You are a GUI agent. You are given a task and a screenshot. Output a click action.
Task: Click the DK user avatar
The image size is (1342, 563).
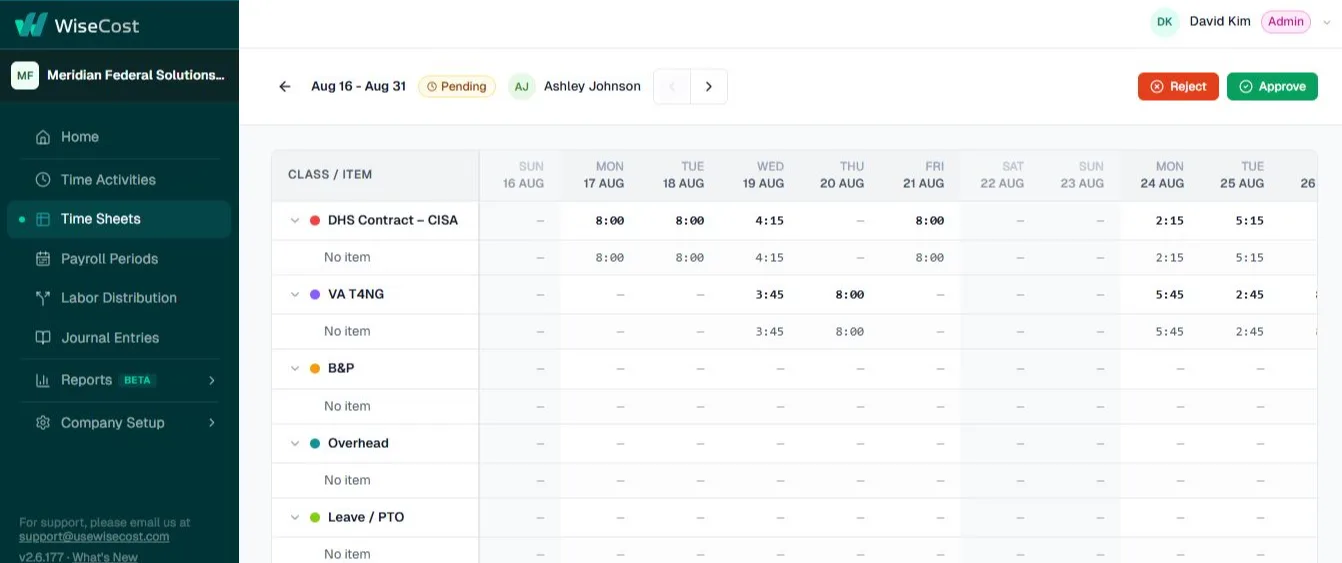1165,22
